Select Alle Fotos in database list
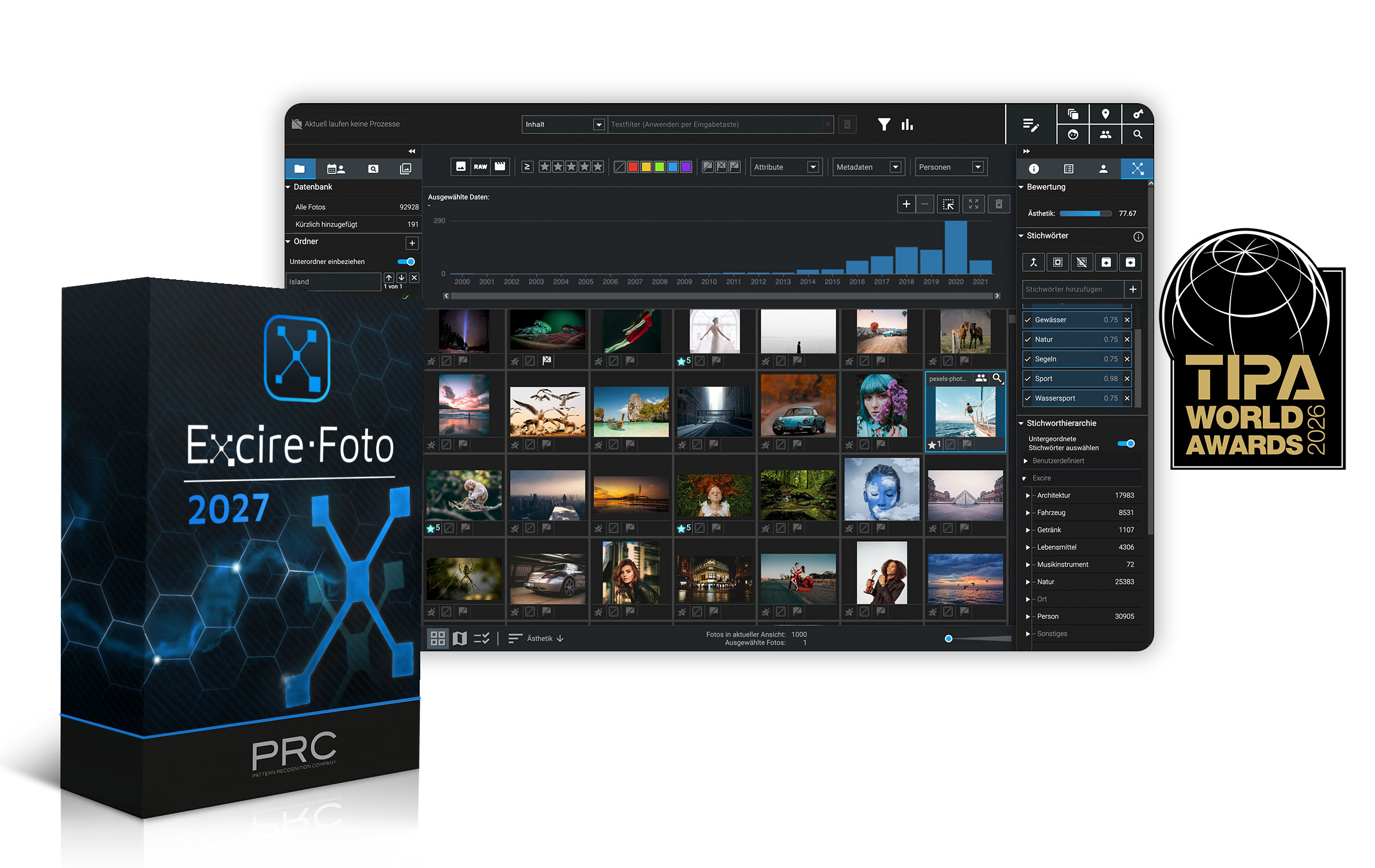 click(354, 207)
